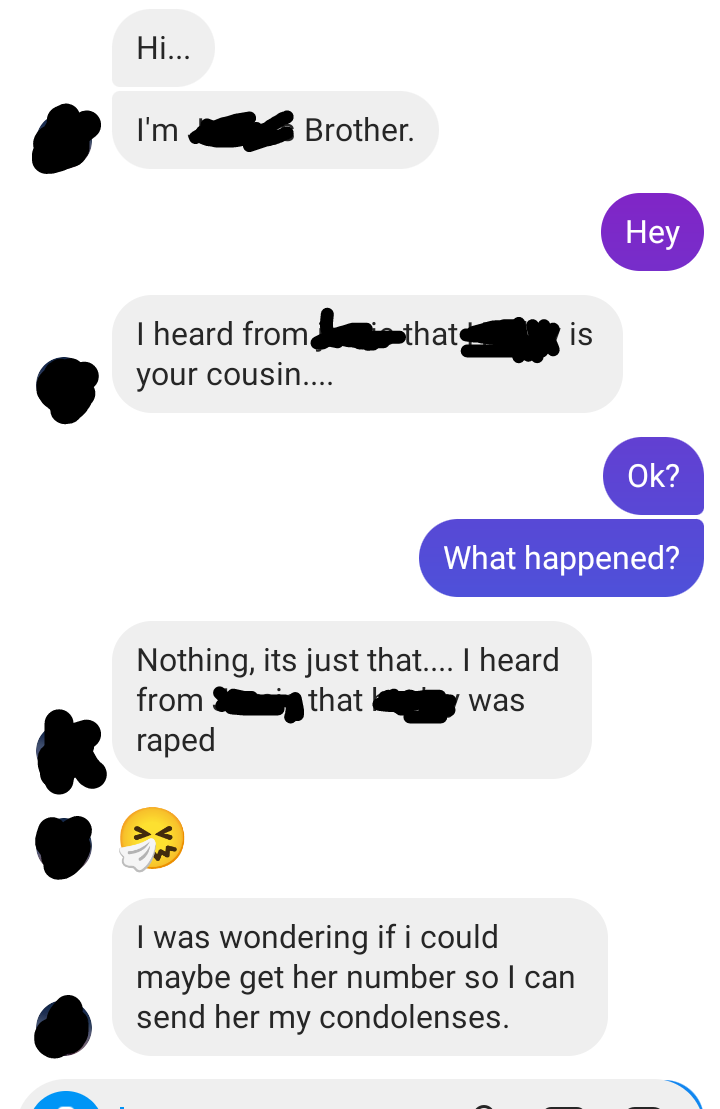The height and width of the screenshot is (1109, 720).
Task: Tap the gallery icon in the composer bar
Action: coord(564,1105)
